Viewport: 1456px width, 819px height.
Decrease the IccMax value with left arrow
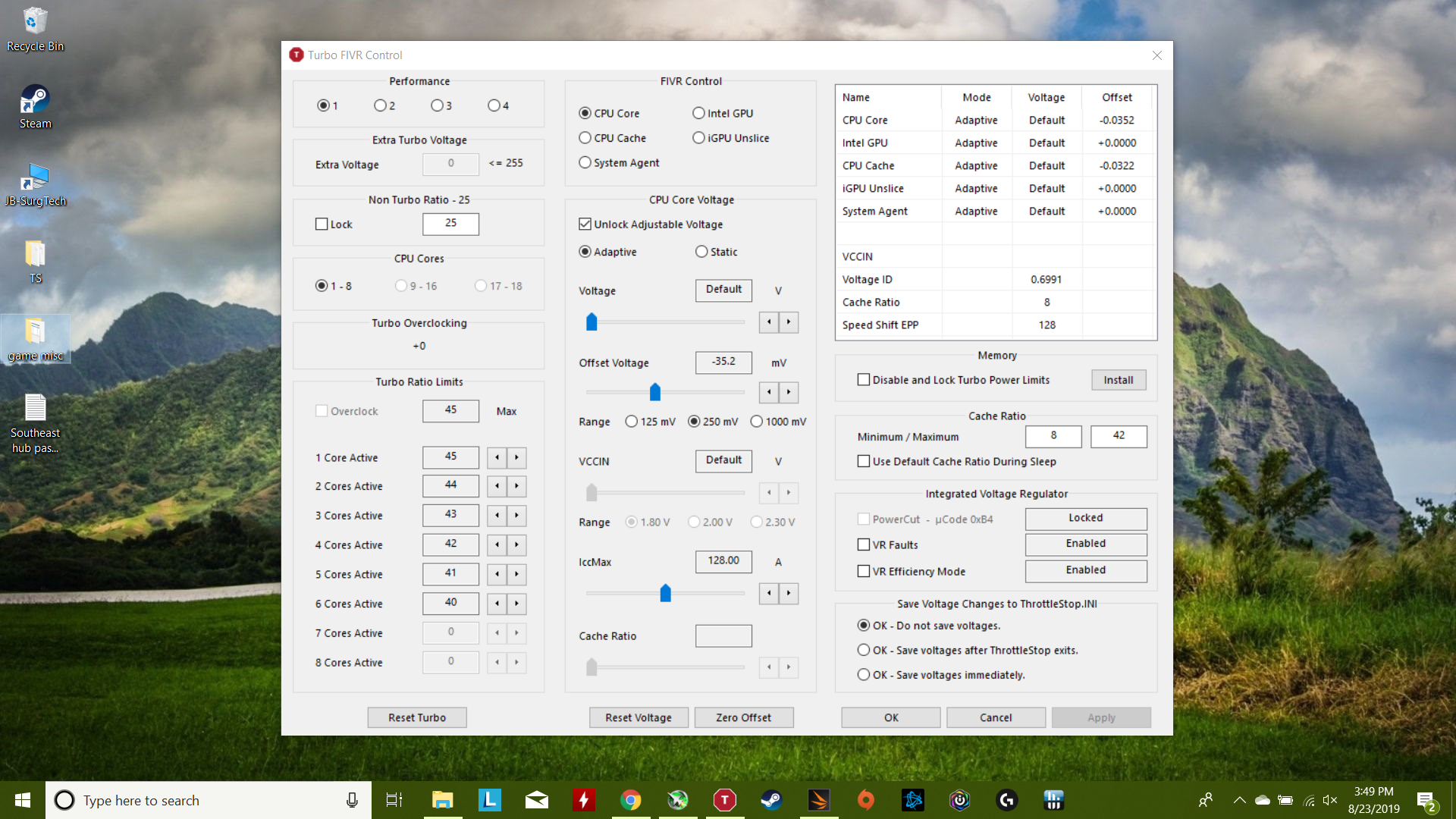769,593
